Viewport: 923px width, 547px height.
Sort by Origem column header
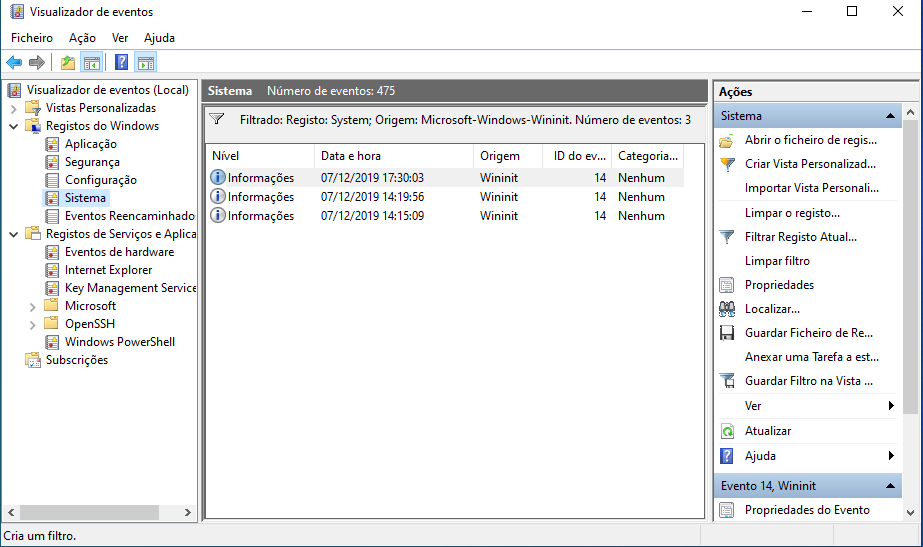pyautogui.click(x=507, y=156)
